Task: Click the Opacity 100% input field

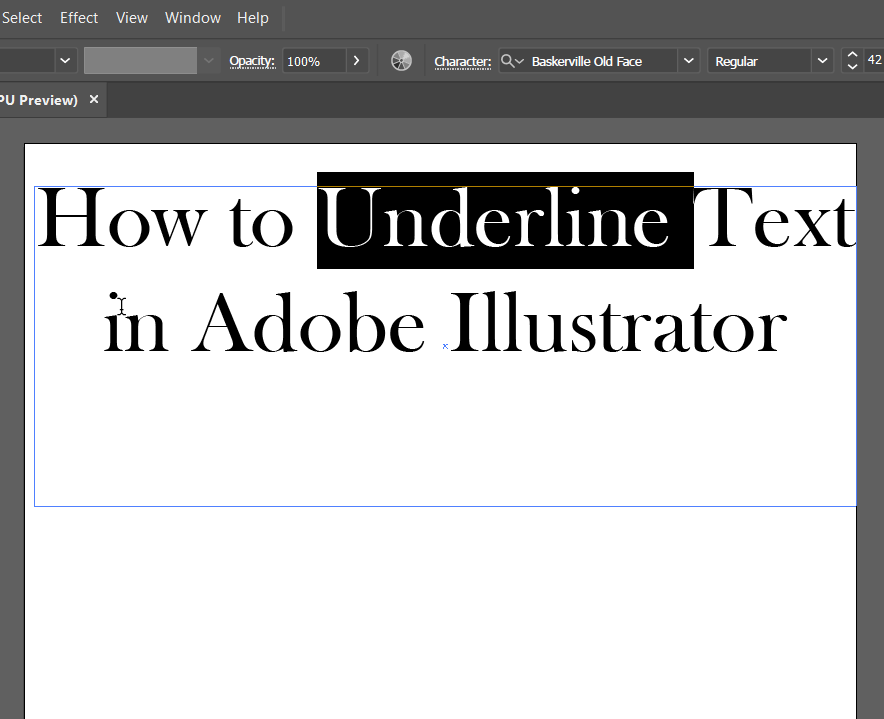Action: (x=314, y=61)
